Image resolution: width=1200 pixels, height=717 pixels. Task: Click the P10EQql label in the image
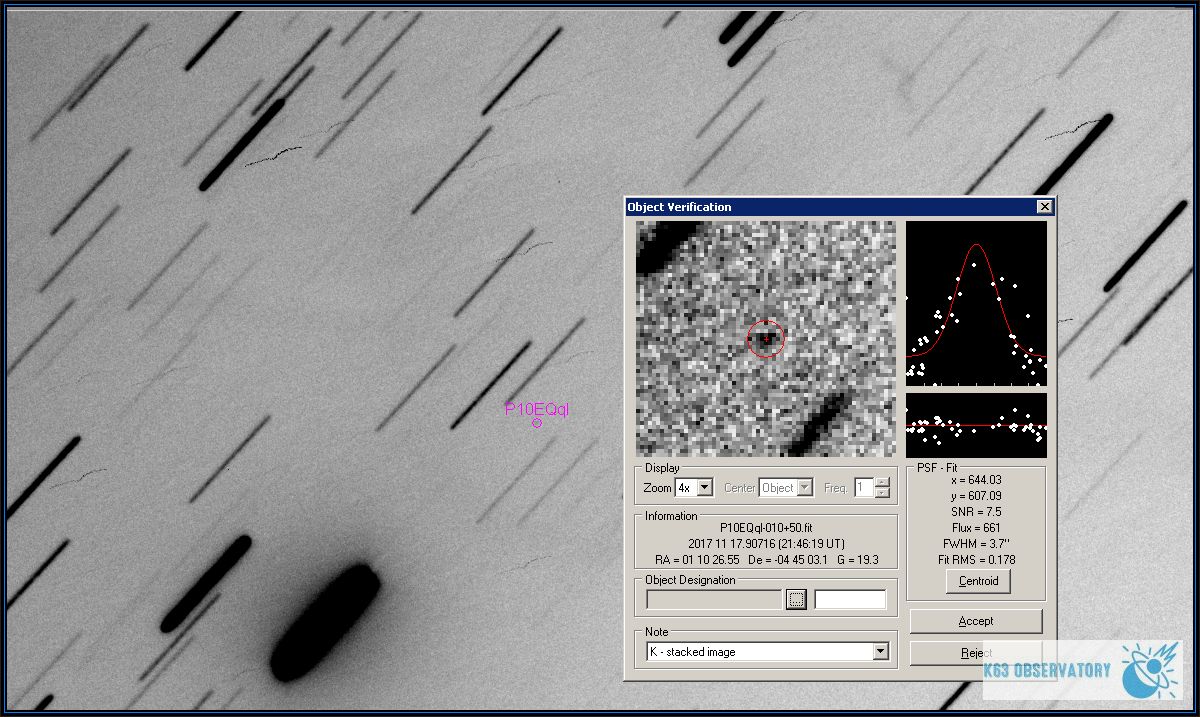tap(537, 408)
